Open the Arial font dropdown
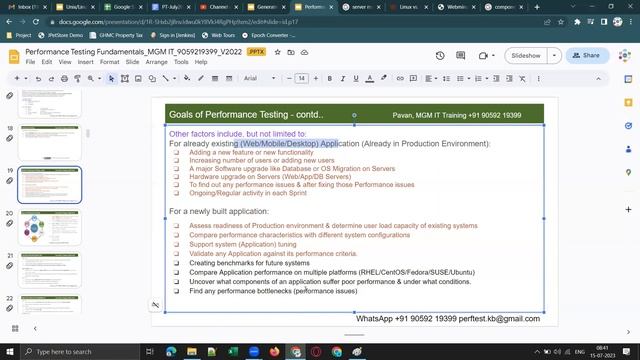 (x=260, y=78)
